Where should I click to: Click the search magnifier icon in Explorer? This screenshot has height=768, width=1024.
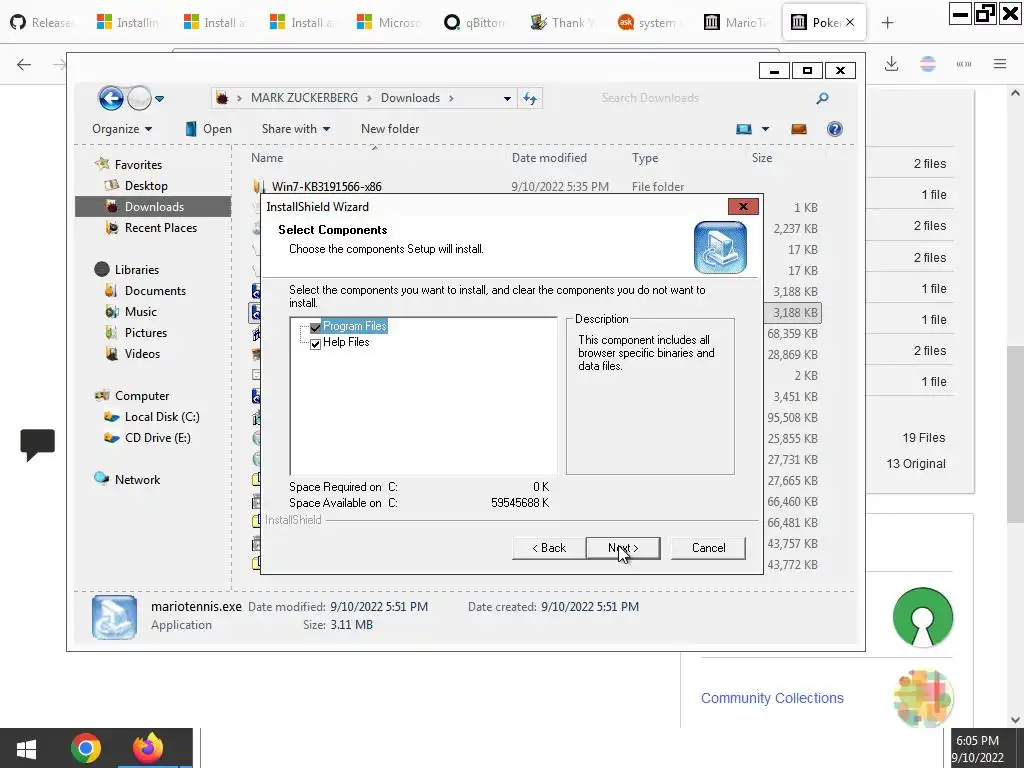[822, 98]
